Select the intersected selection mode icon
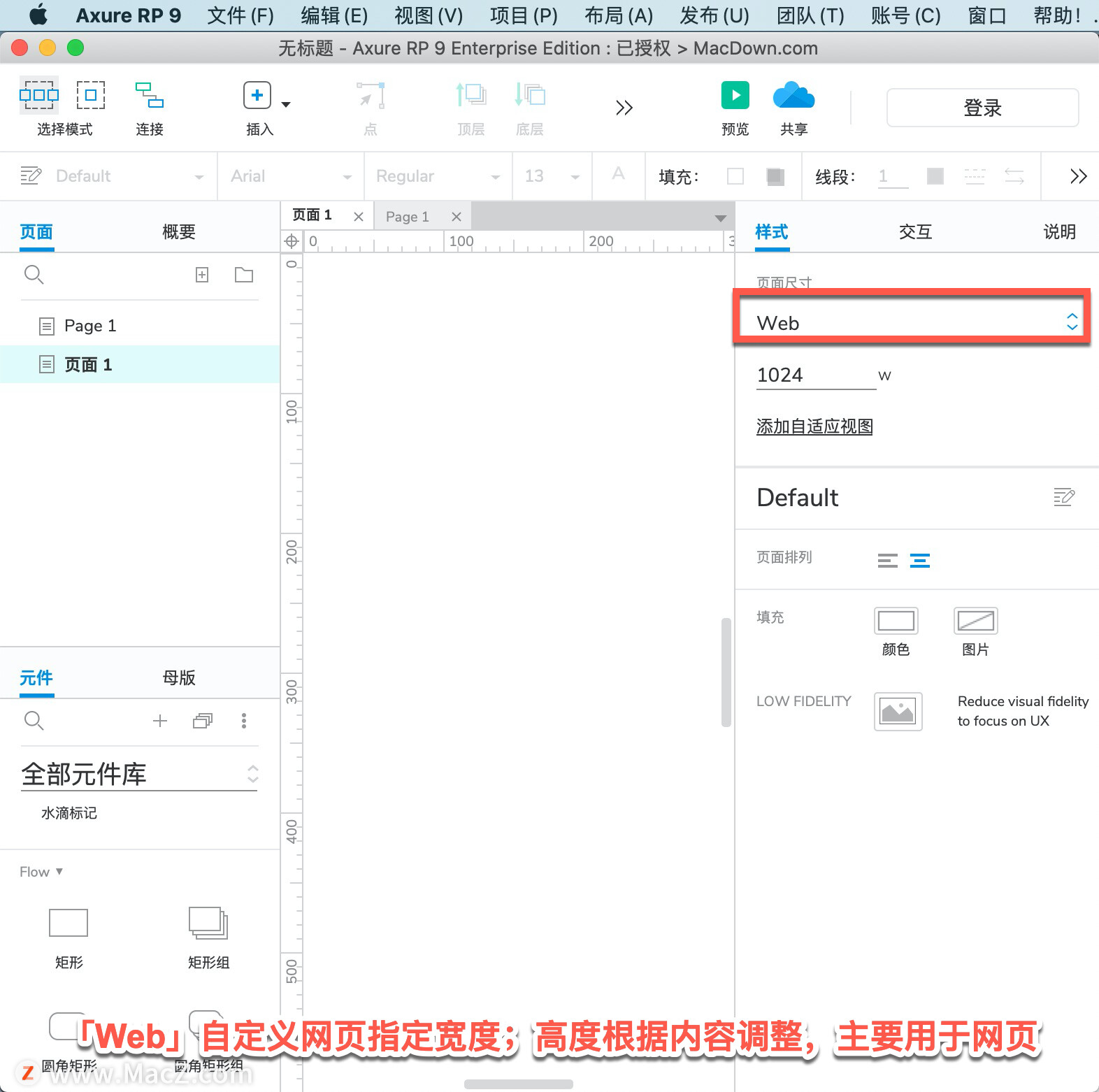Viewport: 1099px width, 1092px height. (x=39, y=95)
